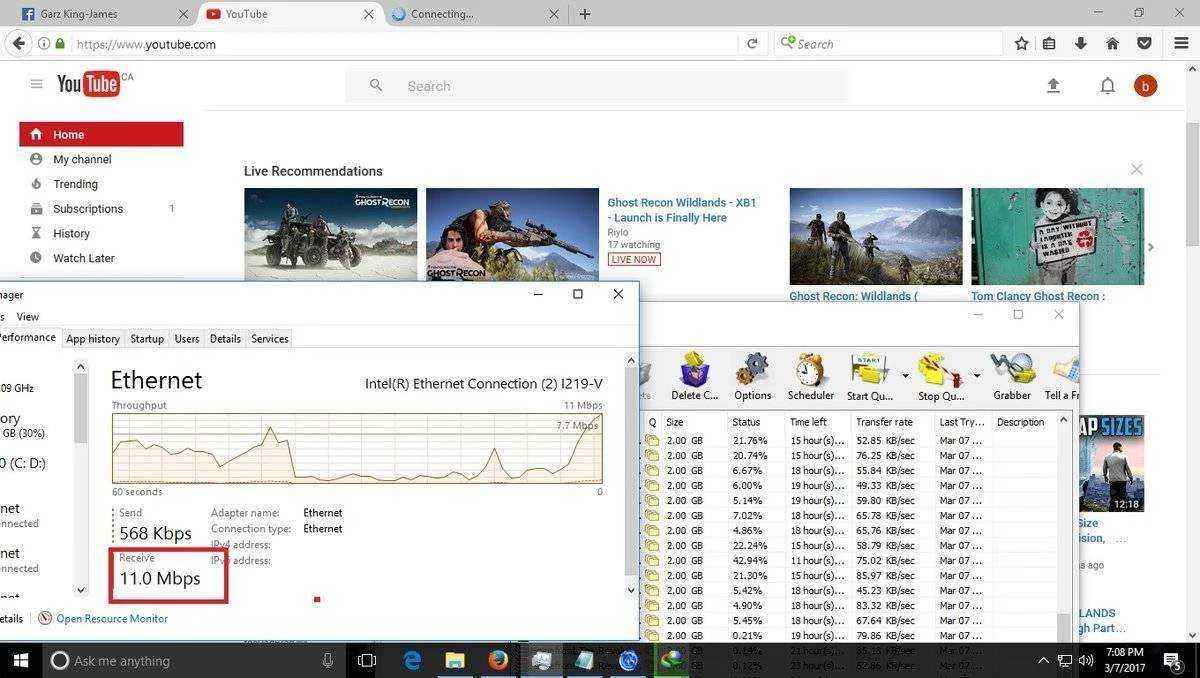The width and height of the screenshot is (1200, 678).
Task: Save page to Pocket icon
Action: [x=1144, y=44]
